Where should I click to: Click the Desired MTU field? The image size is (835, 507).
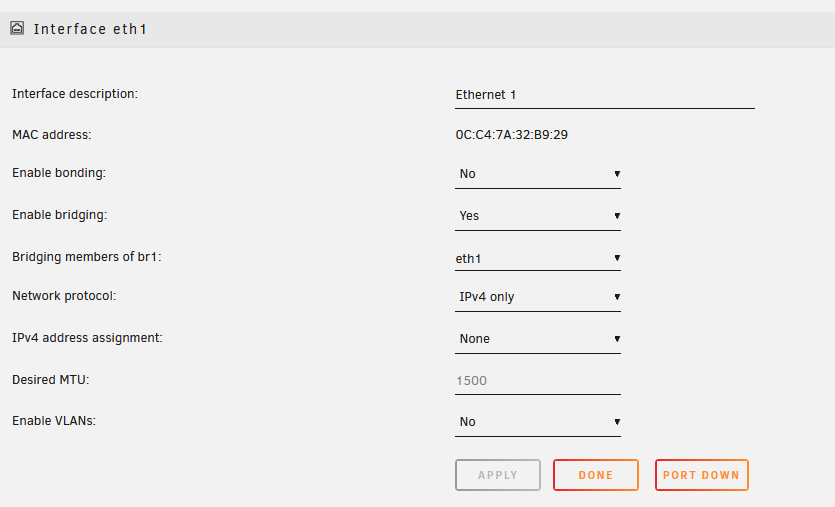click(x=538, y=381)
